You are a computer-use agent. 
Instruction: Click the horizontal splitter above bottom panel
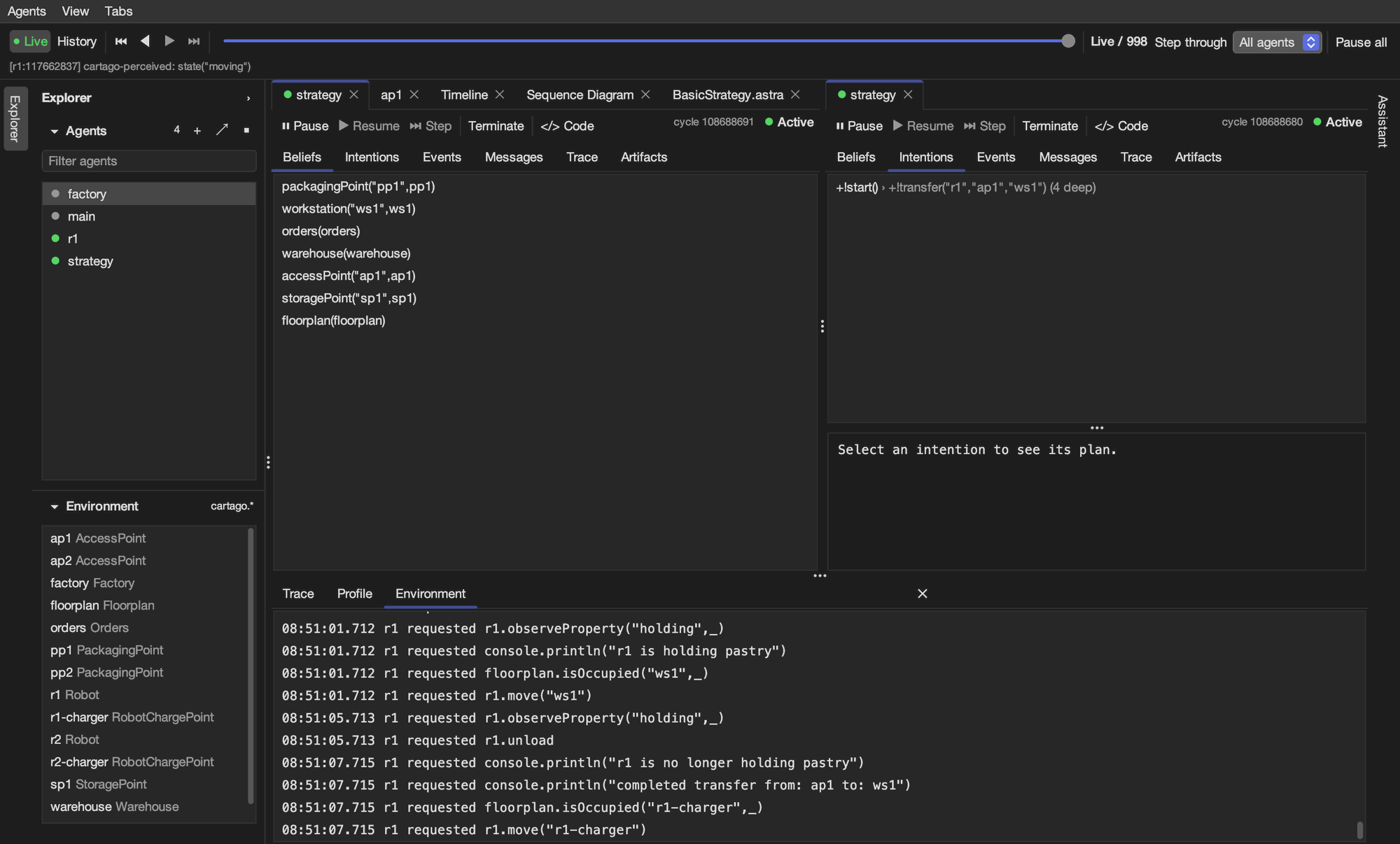820,576
